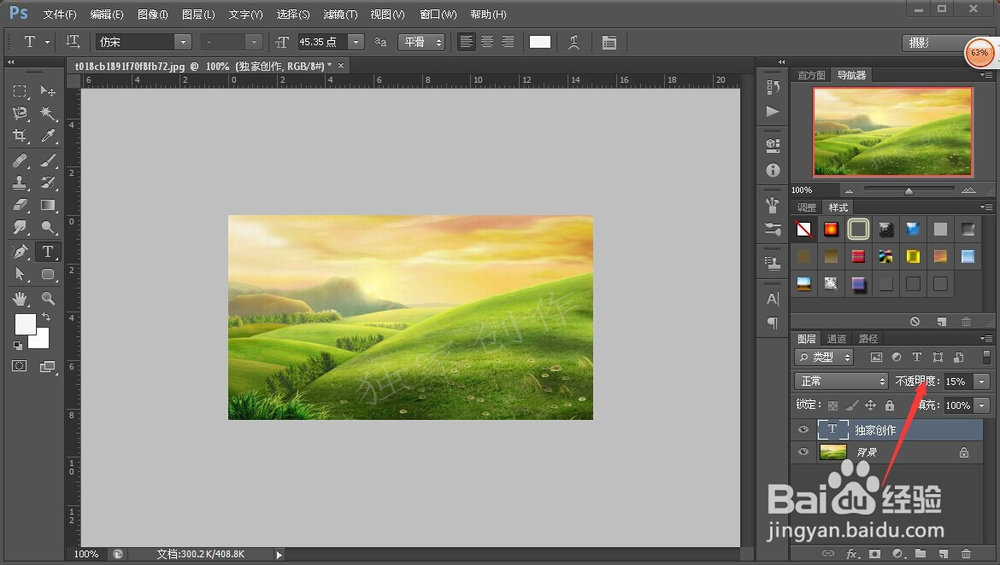The image size is (1000, 565).
Task: Select the History Brush tool
Action: pos(48,182)
